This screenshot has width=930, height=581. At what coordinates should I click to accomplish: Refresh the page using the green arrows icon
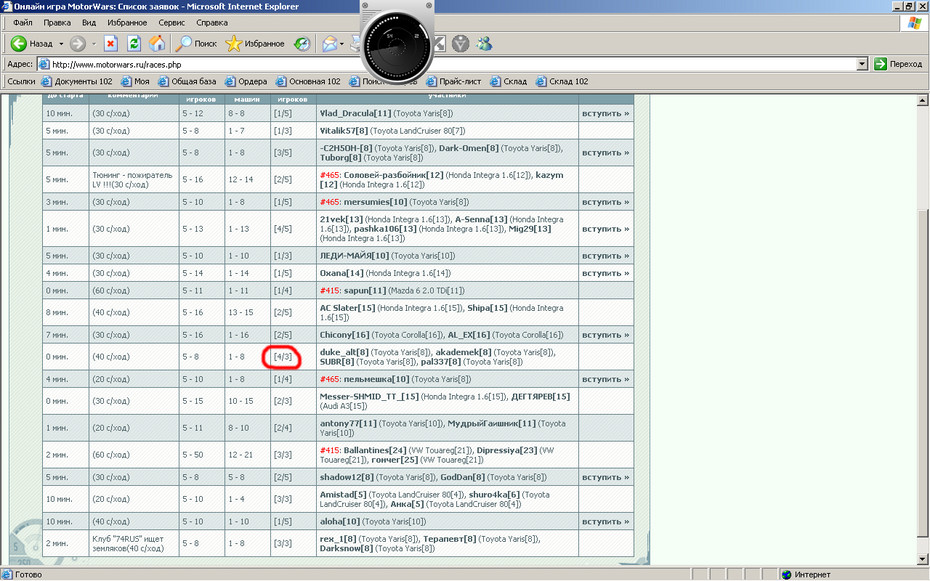click(x=134, y=43)
